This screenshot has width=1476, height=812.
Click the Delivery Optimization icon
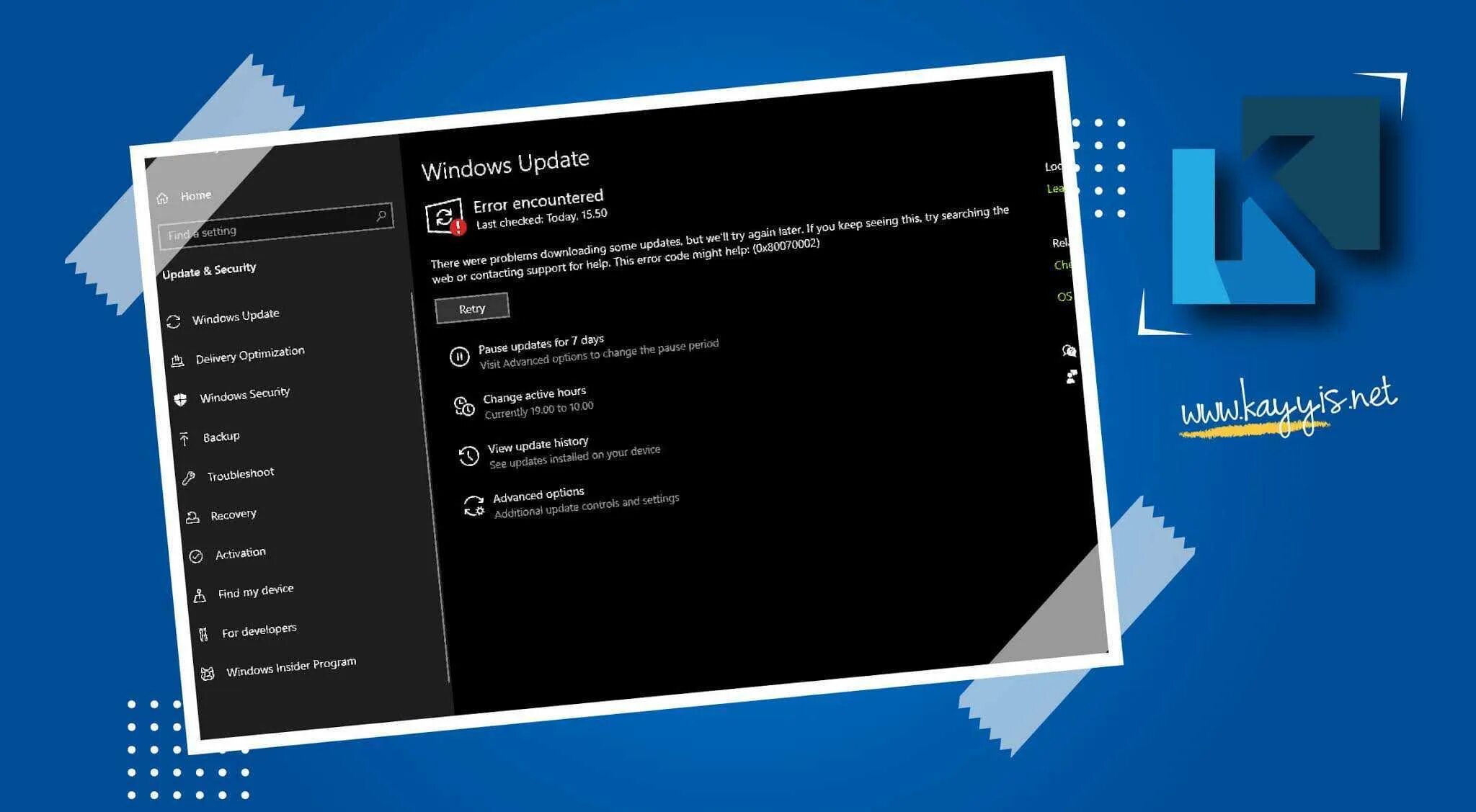[177, 361]
